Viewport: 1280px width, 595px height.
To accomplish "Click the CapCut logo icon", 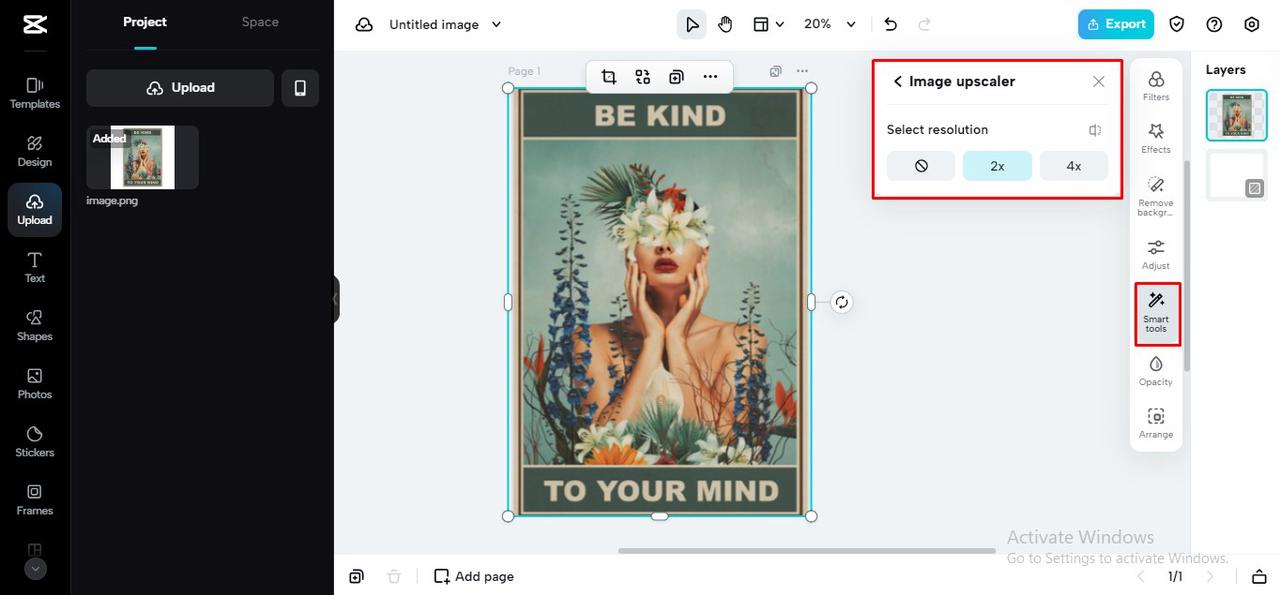I will click(35, 24).
